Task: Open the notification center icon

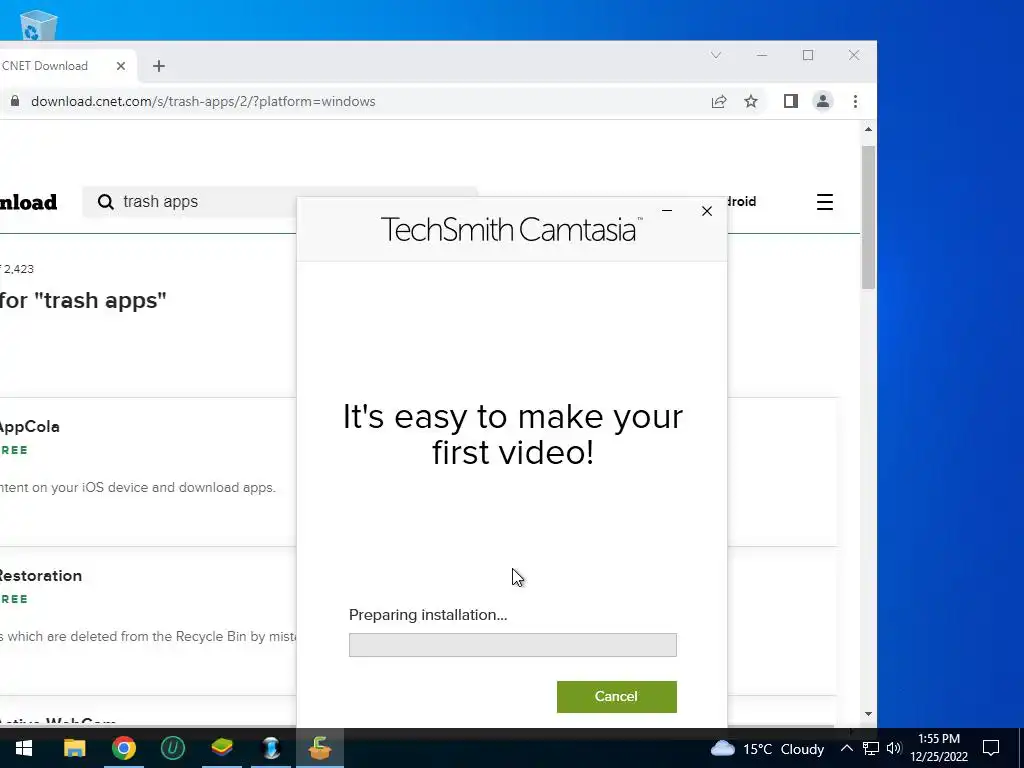Action: (991, 748)
